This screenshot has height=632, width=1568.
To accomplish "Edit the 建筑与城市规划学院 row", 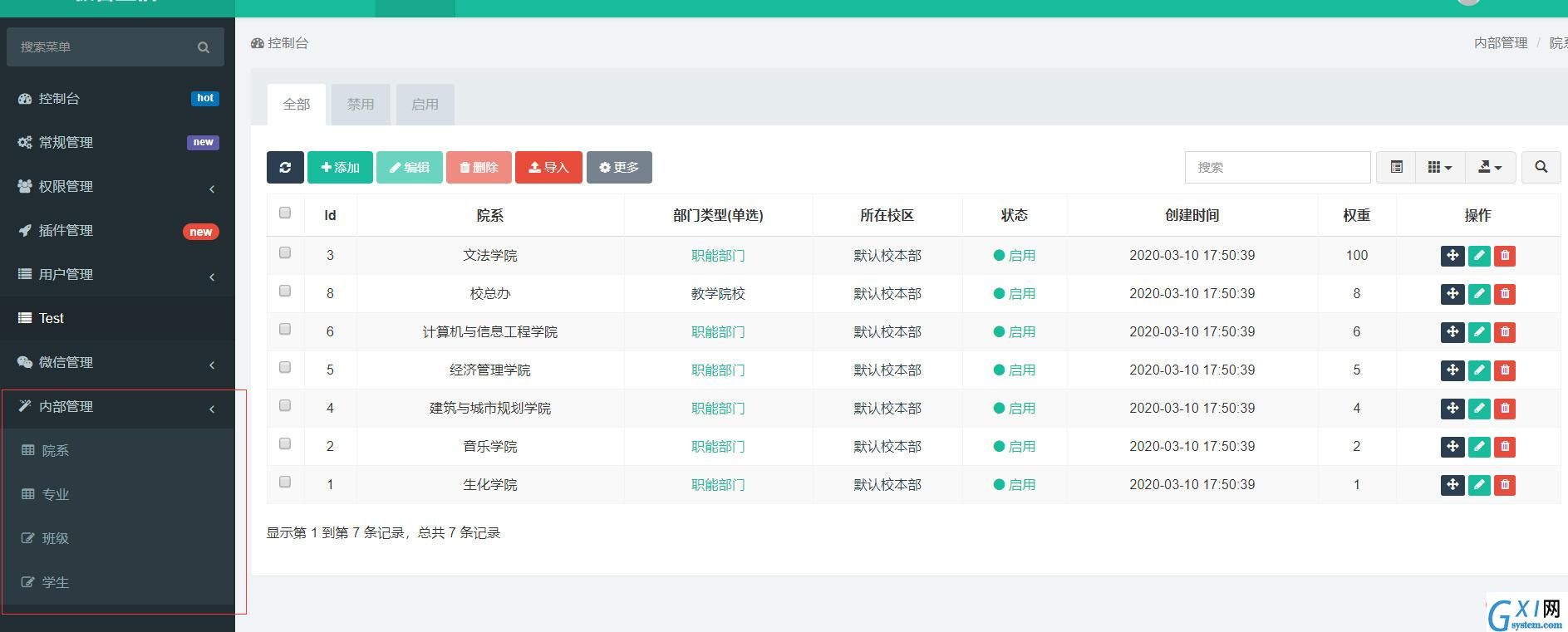I will coord(1479,409).
